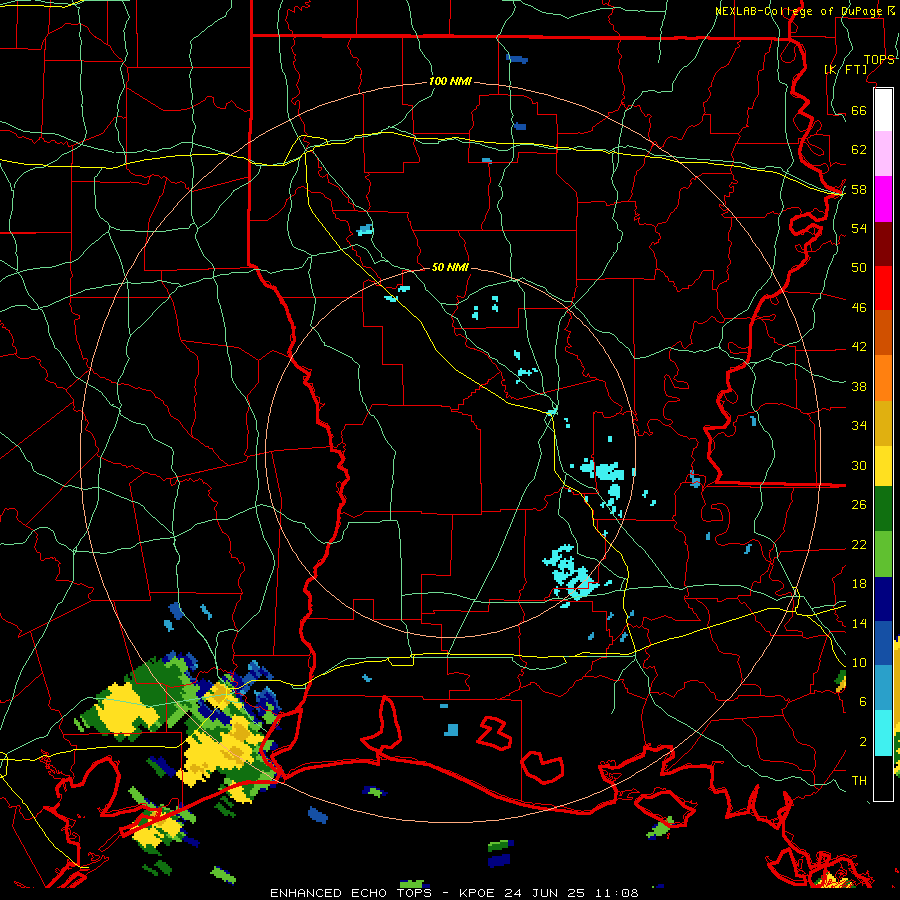The image size is (900, 900).
Task: Pick the gold legend swatch
Action: [883, 423]
